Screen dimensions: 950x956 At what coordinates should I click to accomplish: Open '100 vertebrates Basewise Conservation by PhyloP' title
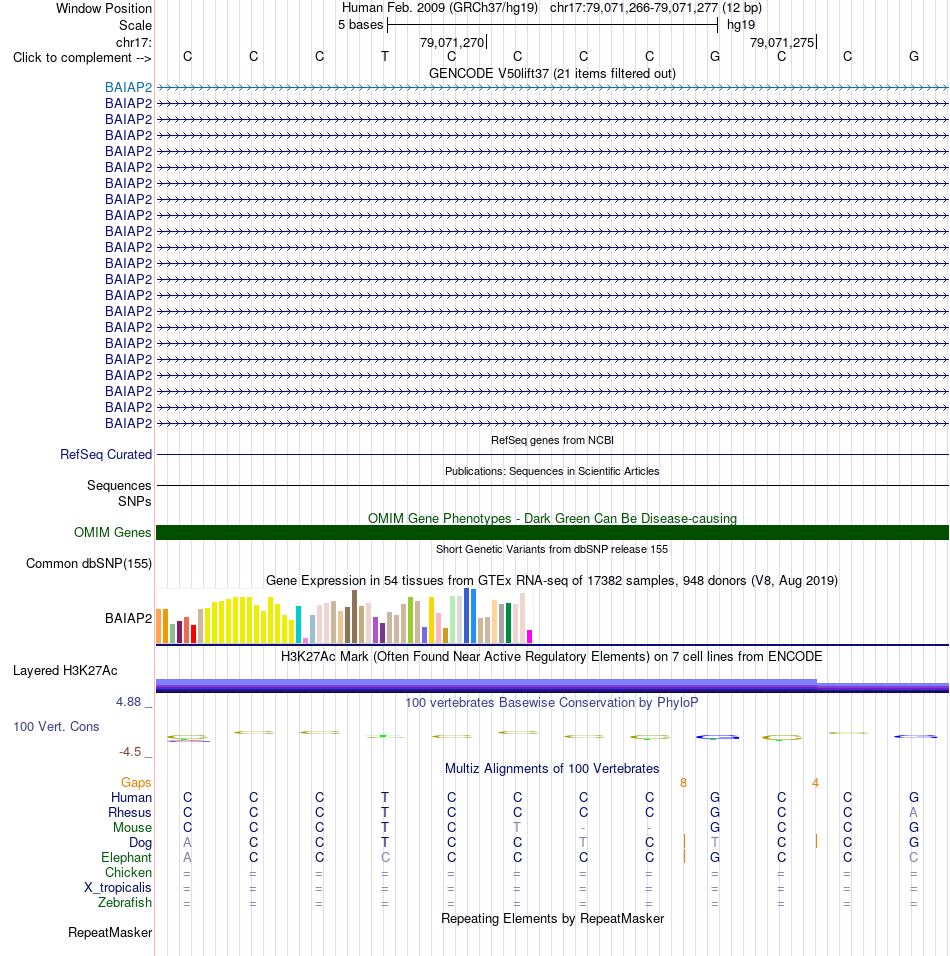[552, 703]
